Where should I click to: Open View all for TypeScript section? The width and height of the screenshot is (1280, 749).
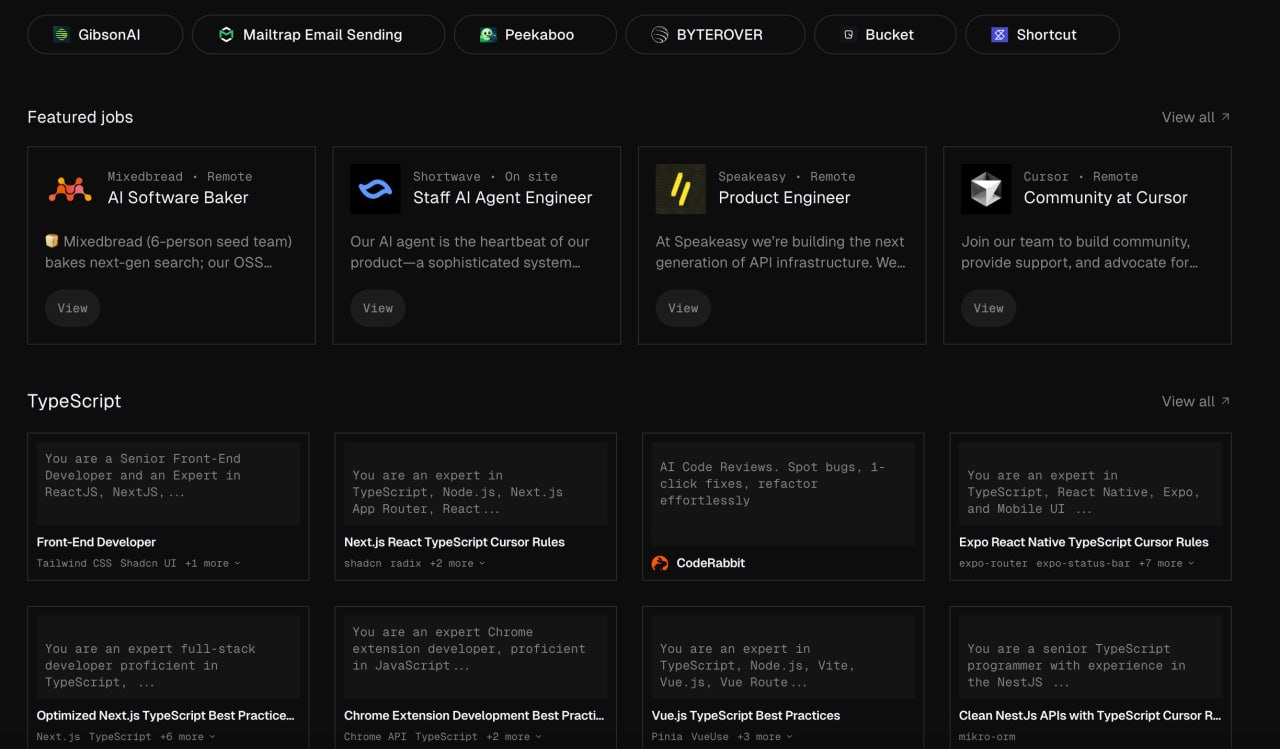1195,401
